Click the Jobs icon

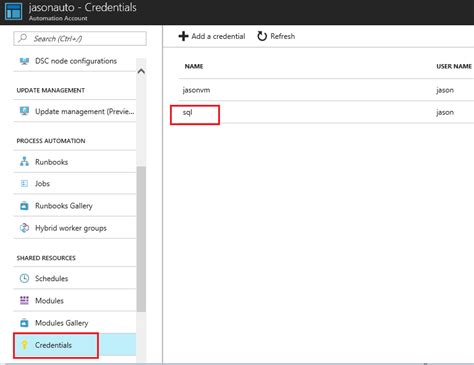tap(24, 183)
